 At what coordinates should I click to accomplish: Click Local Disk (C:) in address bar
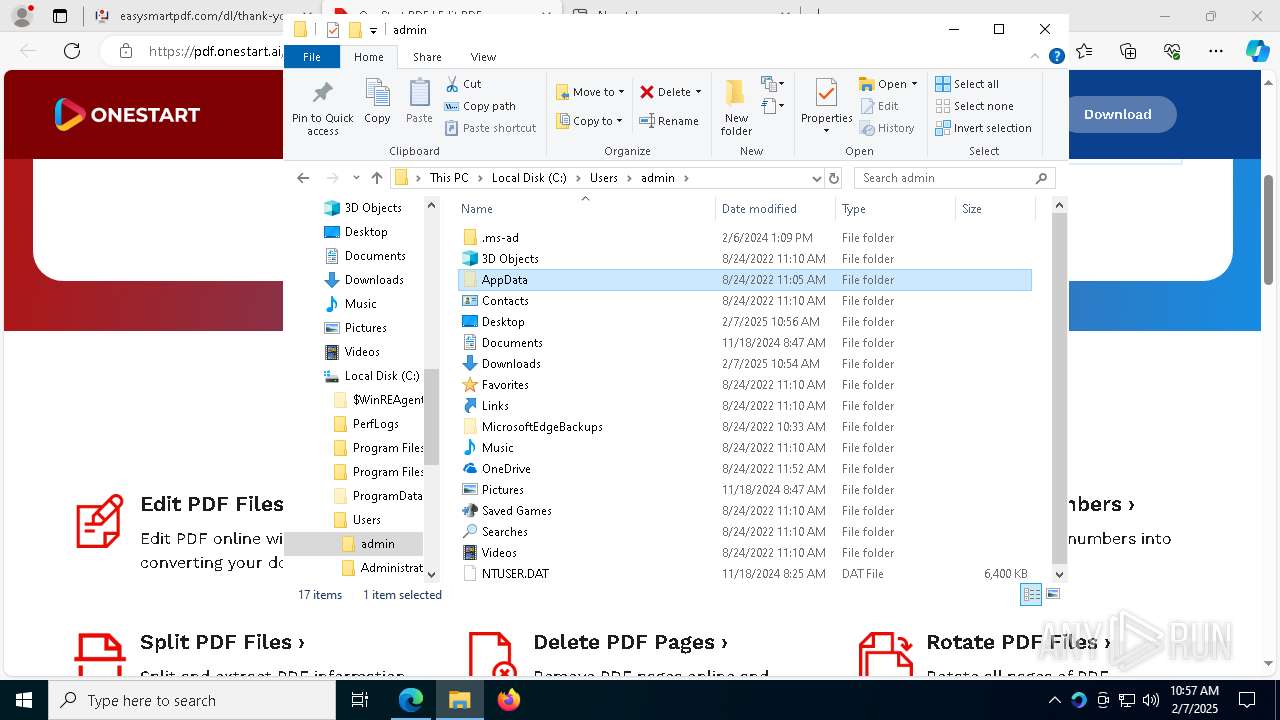click(x=529, y=178)
